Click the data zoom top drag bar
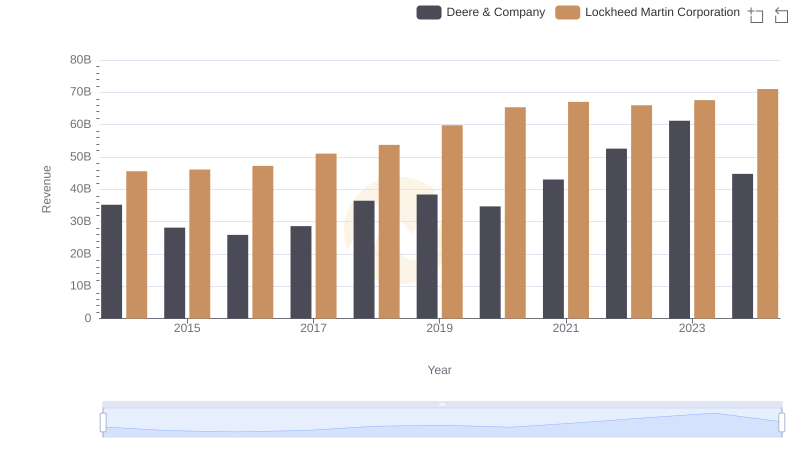Image resolution: width=800 pixels, height=461 pixels. (x=442, y=404)
